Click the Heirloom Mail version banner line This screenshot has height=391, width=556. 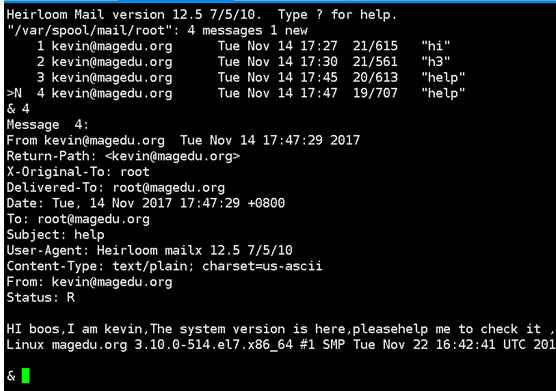[201, 15]
